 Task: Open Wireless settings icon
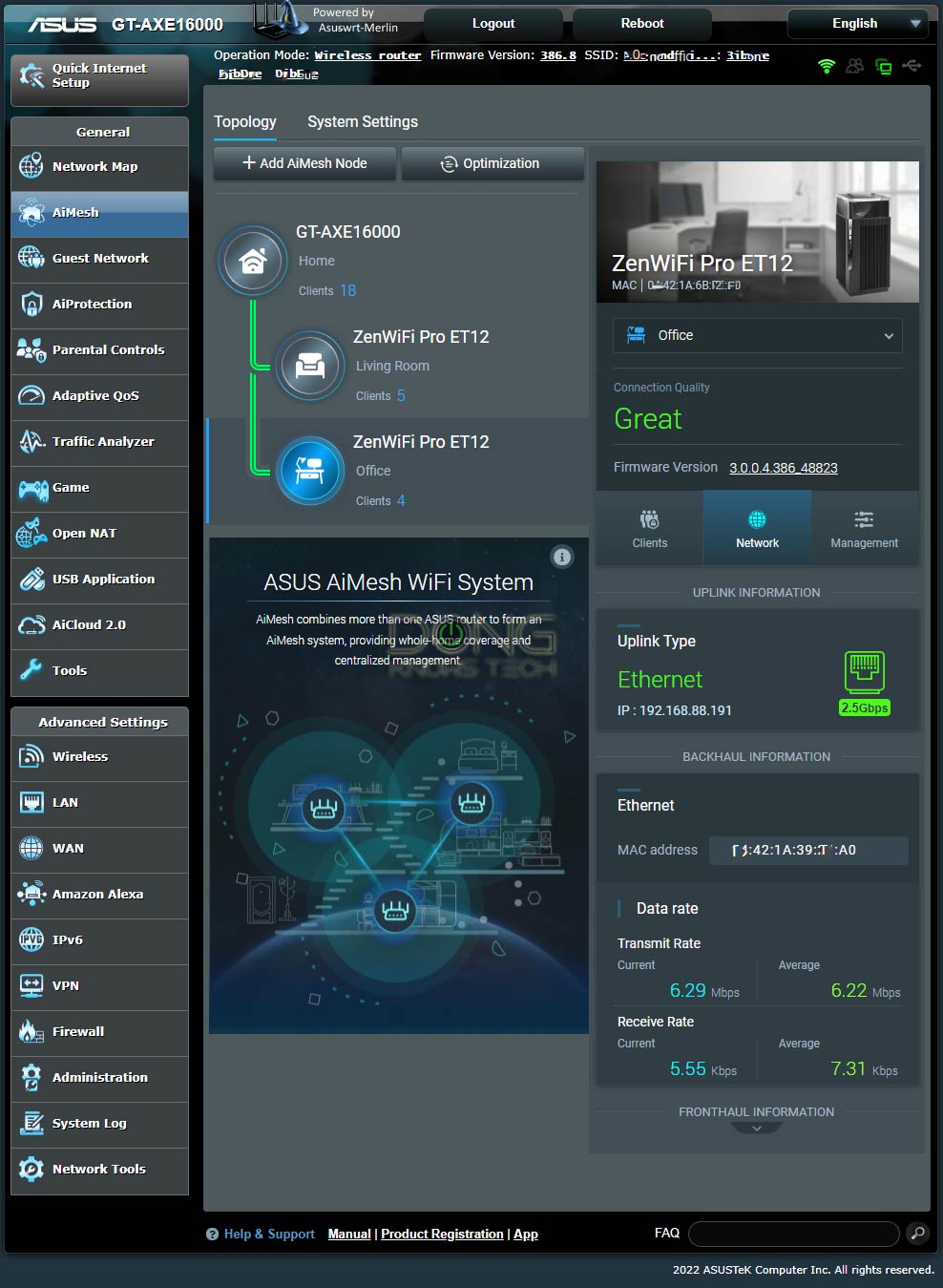pos(31,756)
